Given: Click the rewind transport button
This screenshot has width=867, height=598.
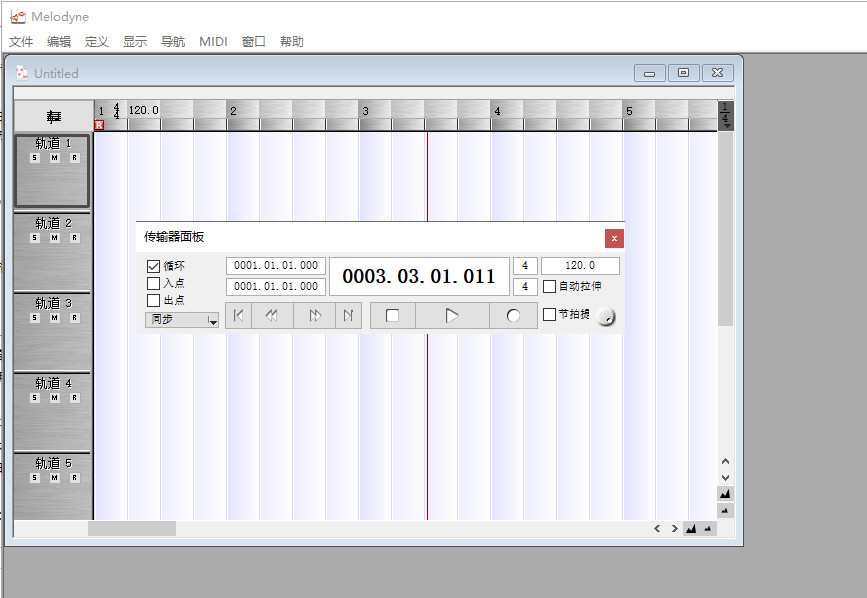Looking at the screenshot, I should (272, 316).
